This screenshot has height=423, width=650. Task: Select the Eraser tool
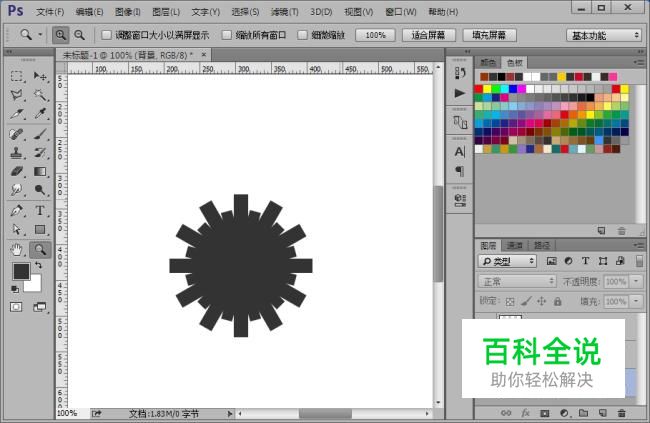coord(17,171)
